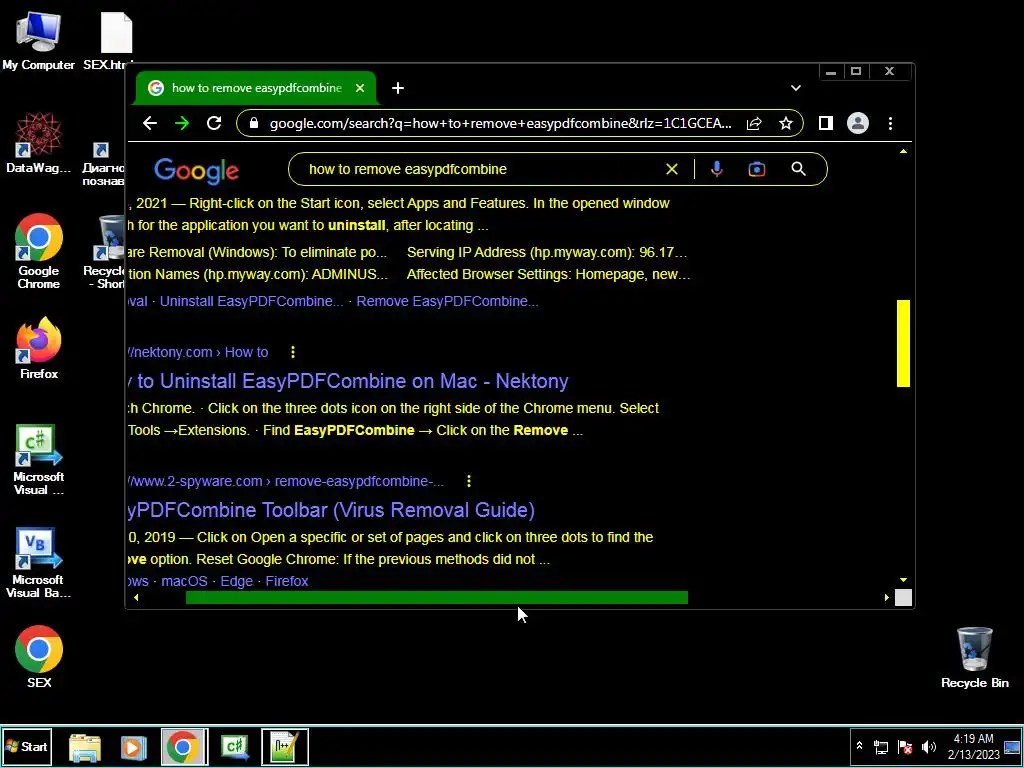
Task: Go back using Chrome's back arrow
Action: coord(150,123)
